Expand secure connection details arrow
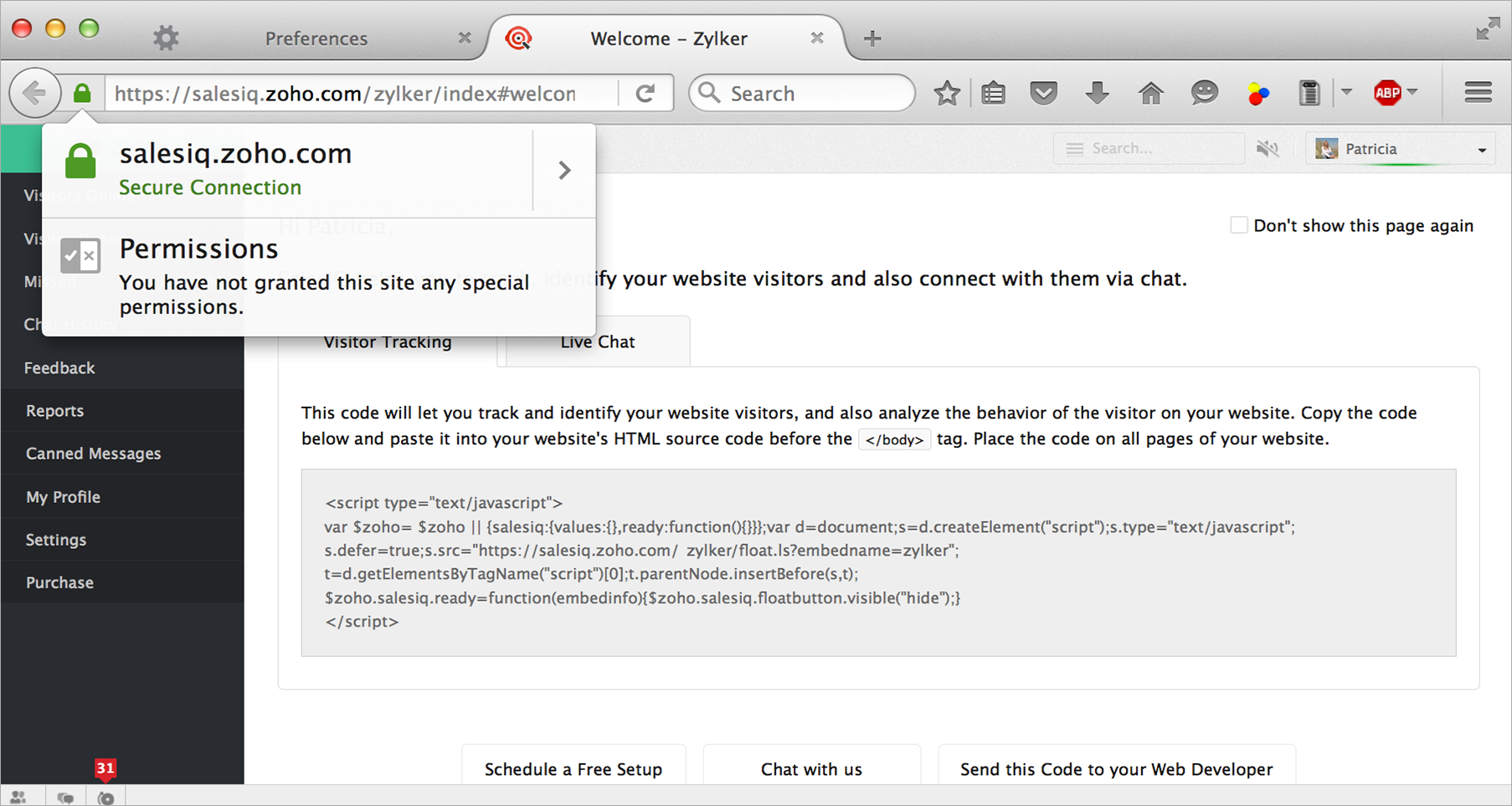This screenshot has width=1512, height=806. (564, 171)
